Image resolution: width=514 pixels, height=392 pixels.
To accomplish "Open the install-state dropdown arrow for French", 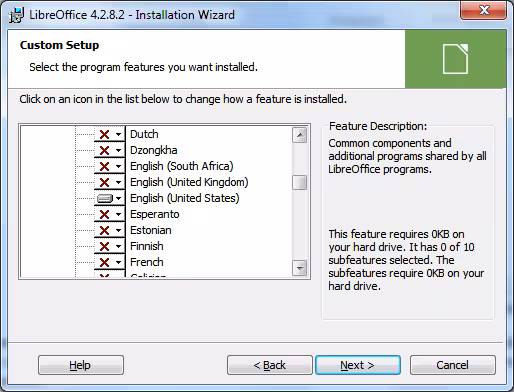I will [118, 263].
